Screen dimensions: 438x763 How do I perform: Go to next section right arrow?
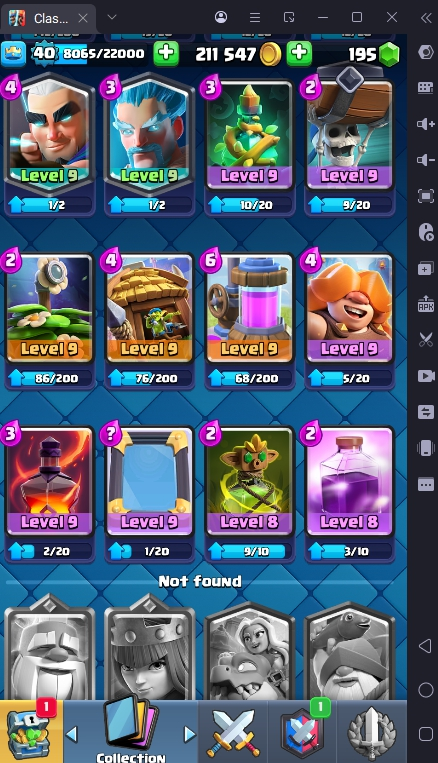pos(190,734)
